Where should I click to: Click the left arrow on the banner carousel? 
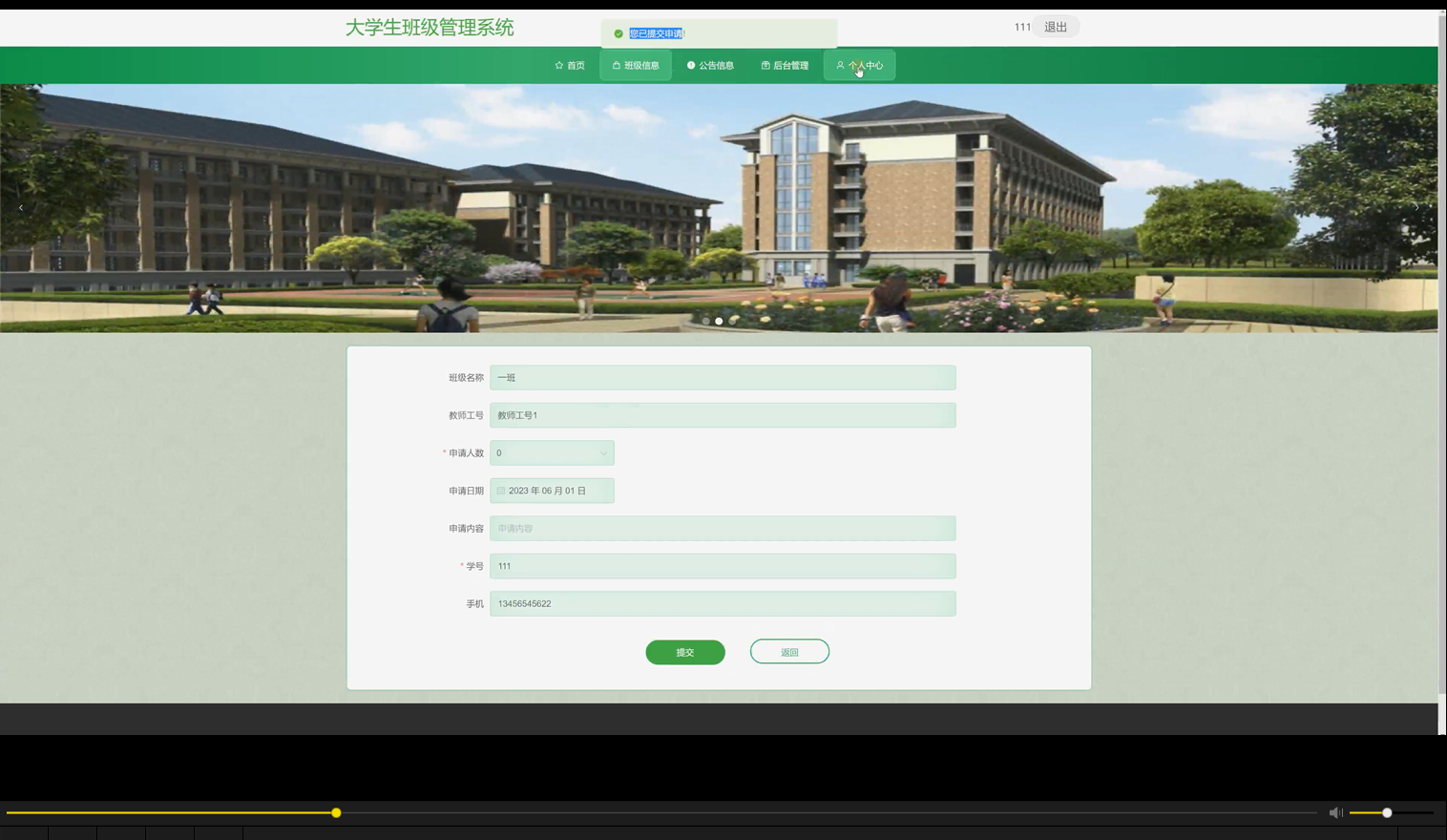[x=20, y=207]
